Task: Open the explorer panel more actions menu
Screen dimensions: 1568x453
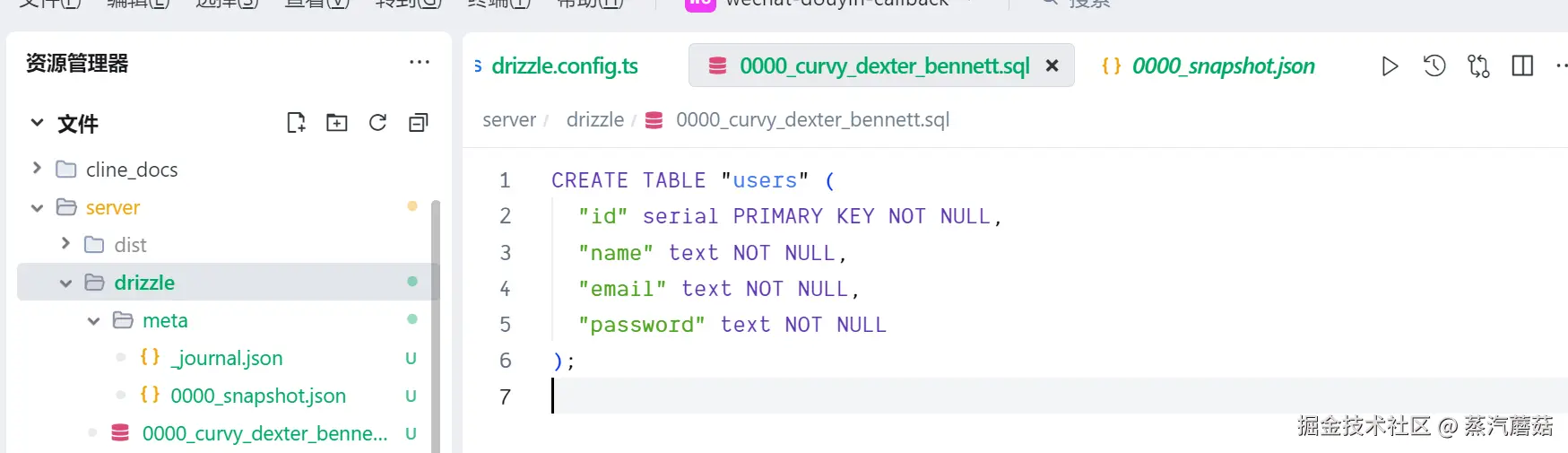Action: pyautogui.click(x=419, y=63)
